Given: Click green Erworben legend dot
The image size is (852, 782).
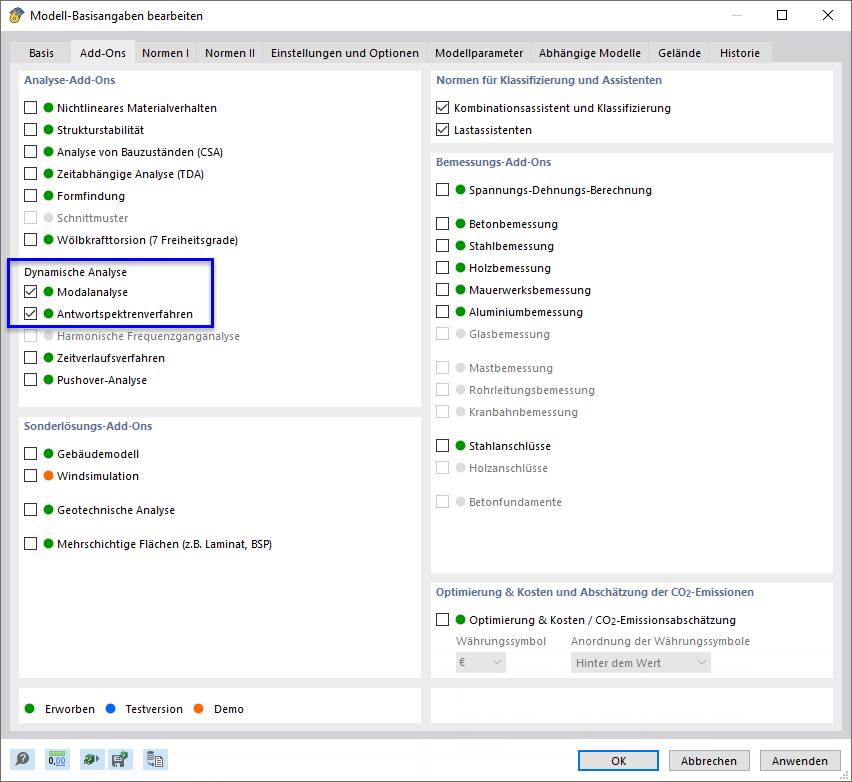Looking at the screenshot, I should [x=30, y=709].
